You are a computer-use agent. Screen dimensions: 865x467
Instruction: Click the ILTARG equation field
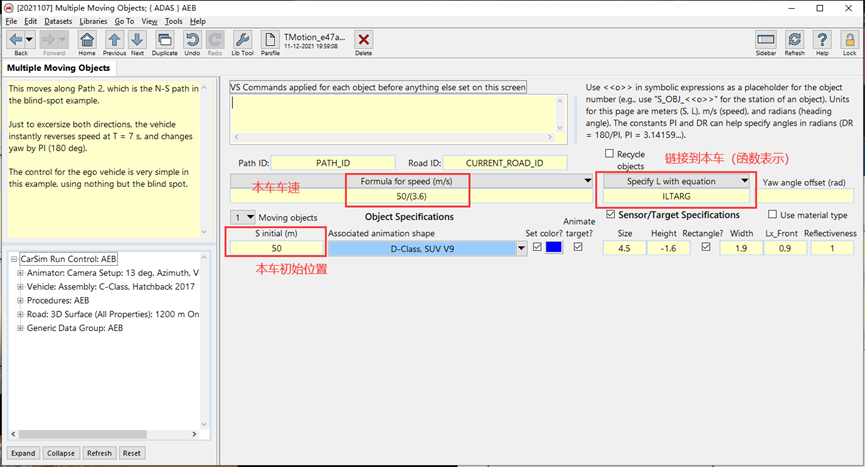click(x=676, y=196)
